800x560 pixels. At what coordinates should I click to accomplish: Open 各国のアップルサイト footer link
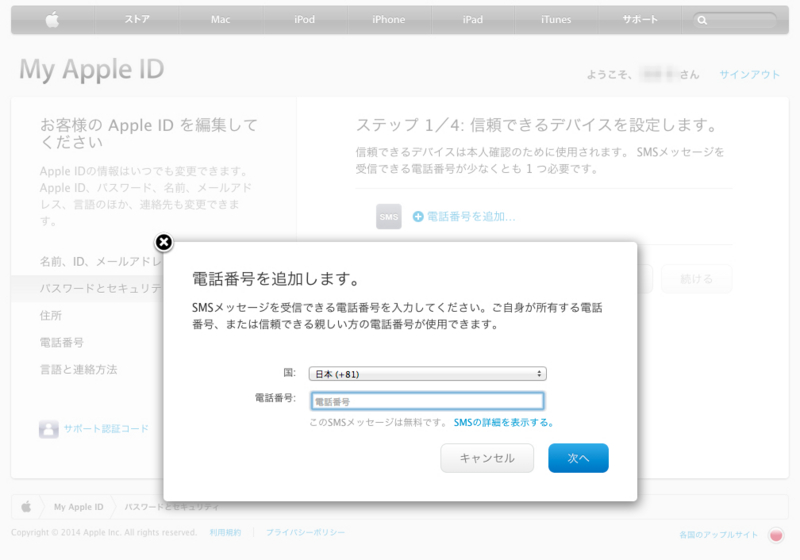tap(718, 534)
